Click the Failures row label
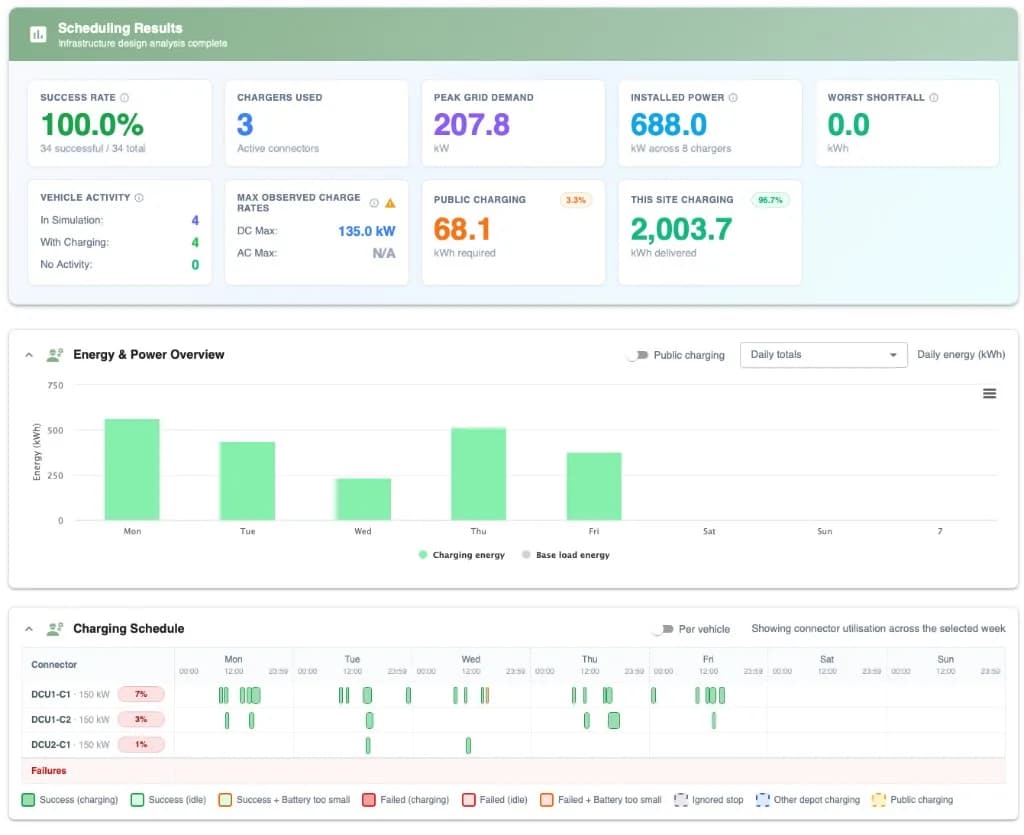1024x835 pixels. coord(49,771)
